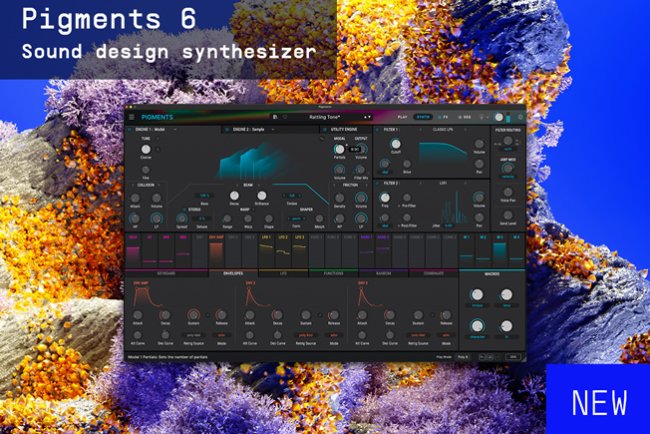Image resolution: width=650 pixels, height=434 pixels.
Task: Select ENV AMP modulation source slot
Action: tap(216, 250)
